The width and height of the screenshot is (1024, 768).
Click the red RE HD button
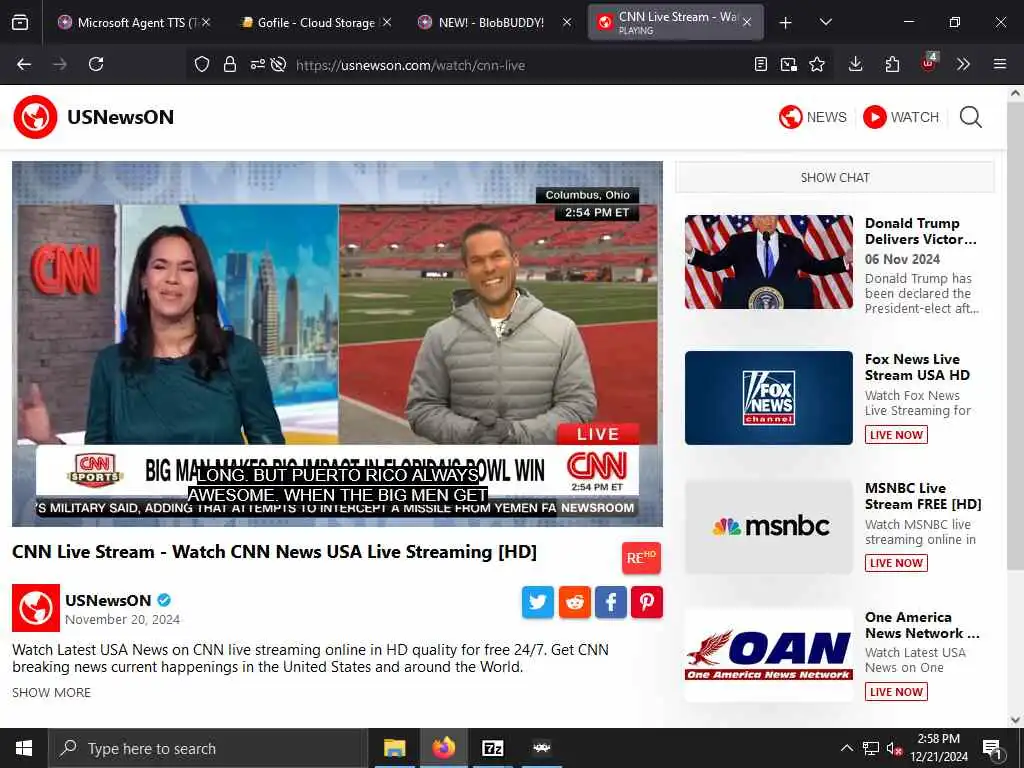(641, 558)
